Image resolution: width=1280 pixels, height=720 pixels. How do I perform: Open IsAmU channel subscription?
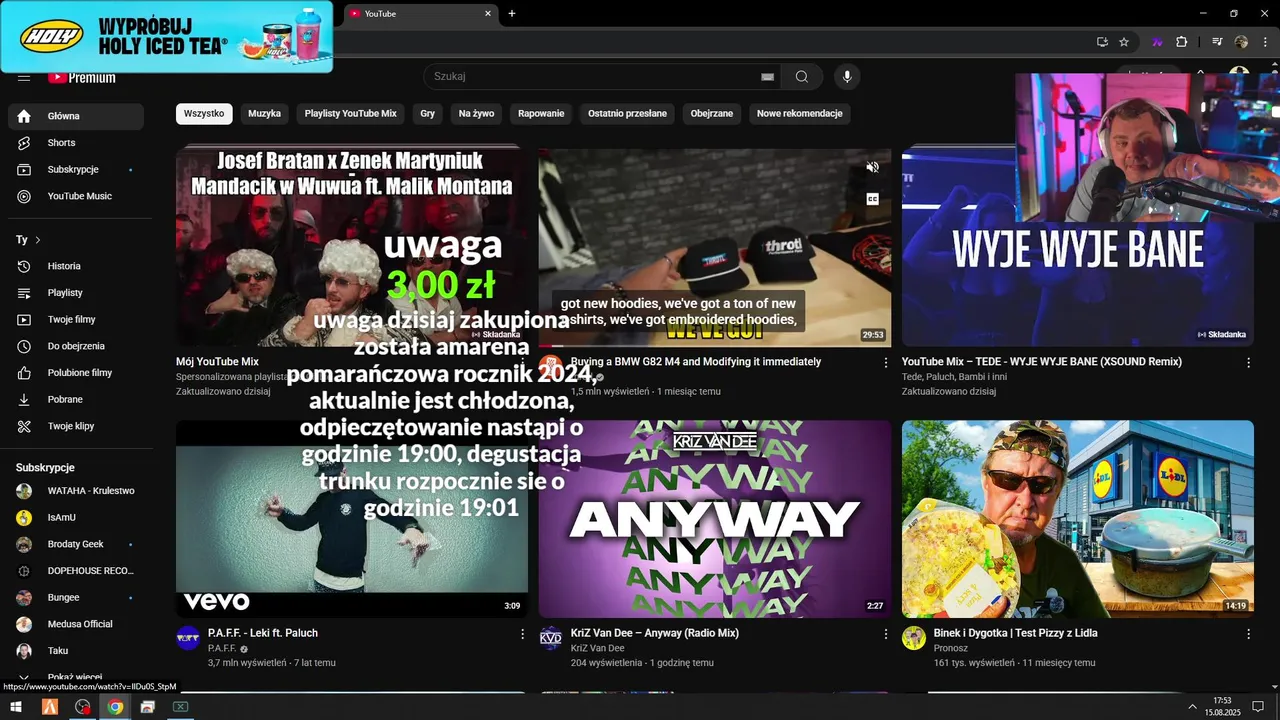(x=76, y=518)
